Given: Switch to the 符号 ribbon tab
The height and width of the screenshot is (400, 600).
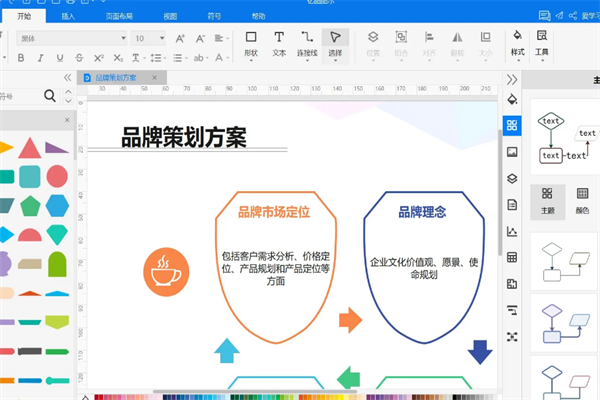Looking at the screenshot, I should pyautogui.click(x=214, y=16).
